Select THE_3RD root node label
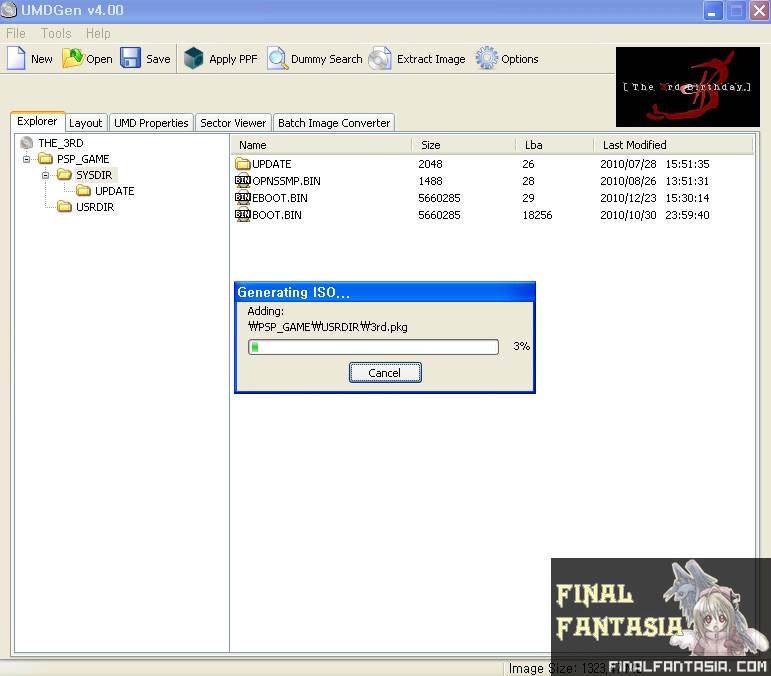Viewport: 771px width, 676px height. point(61,143)
